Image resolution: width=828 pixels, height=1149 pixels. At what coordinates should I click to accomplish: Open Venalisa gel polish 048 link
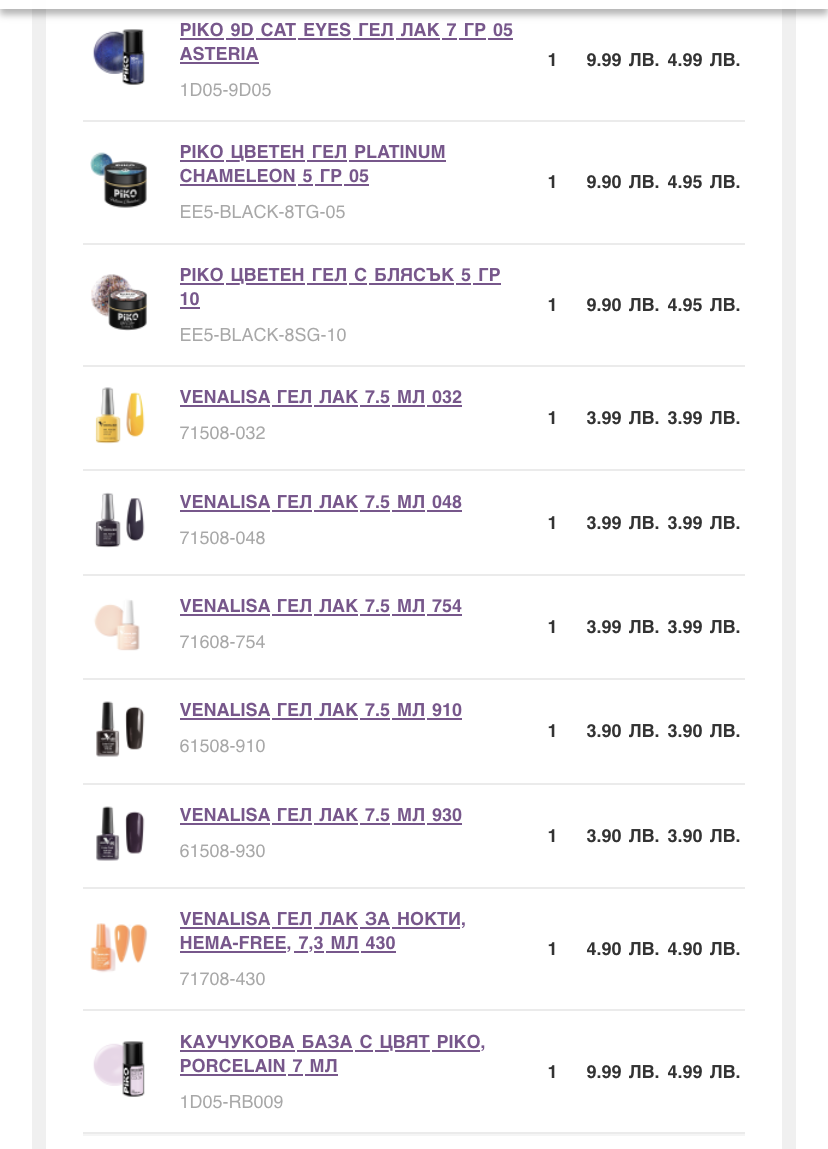321,502
